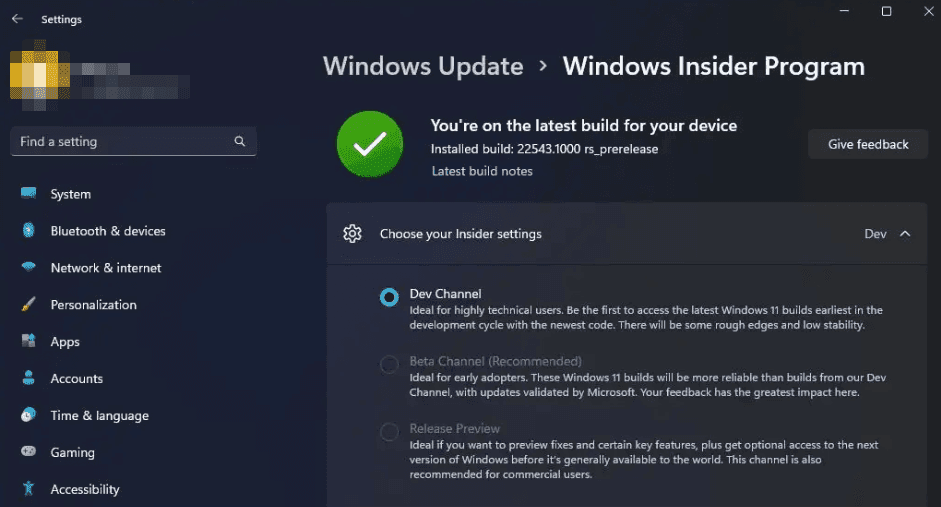The width and height of the screenshot is (941, 507).
Task: Click the Insider settings gear icon
Action: 352,233
